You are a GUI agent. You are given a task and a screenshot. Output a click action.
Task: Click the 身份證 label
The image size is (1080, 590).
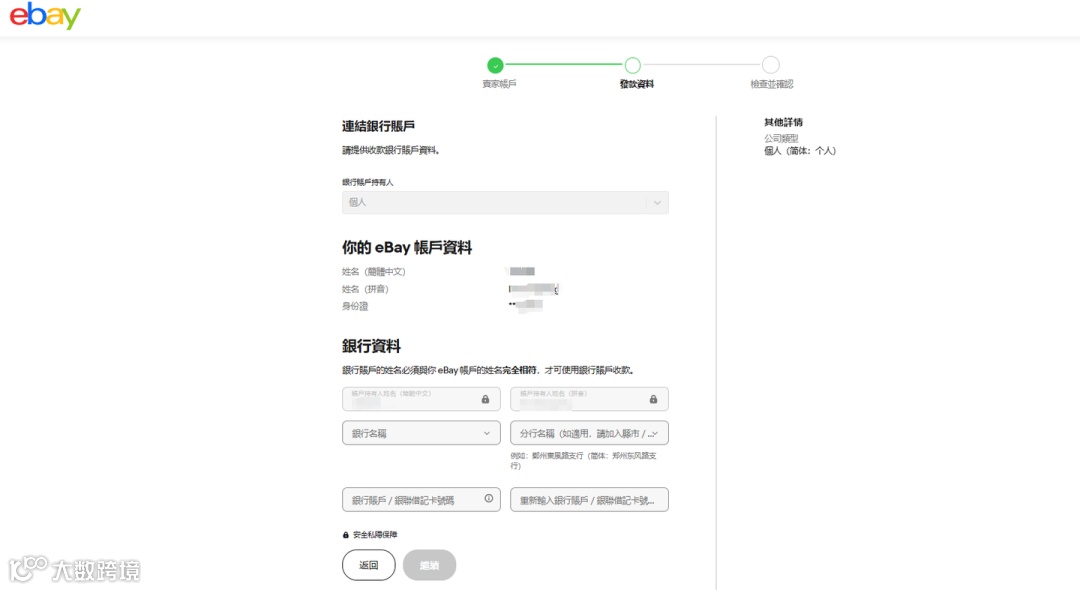[355, 306]
